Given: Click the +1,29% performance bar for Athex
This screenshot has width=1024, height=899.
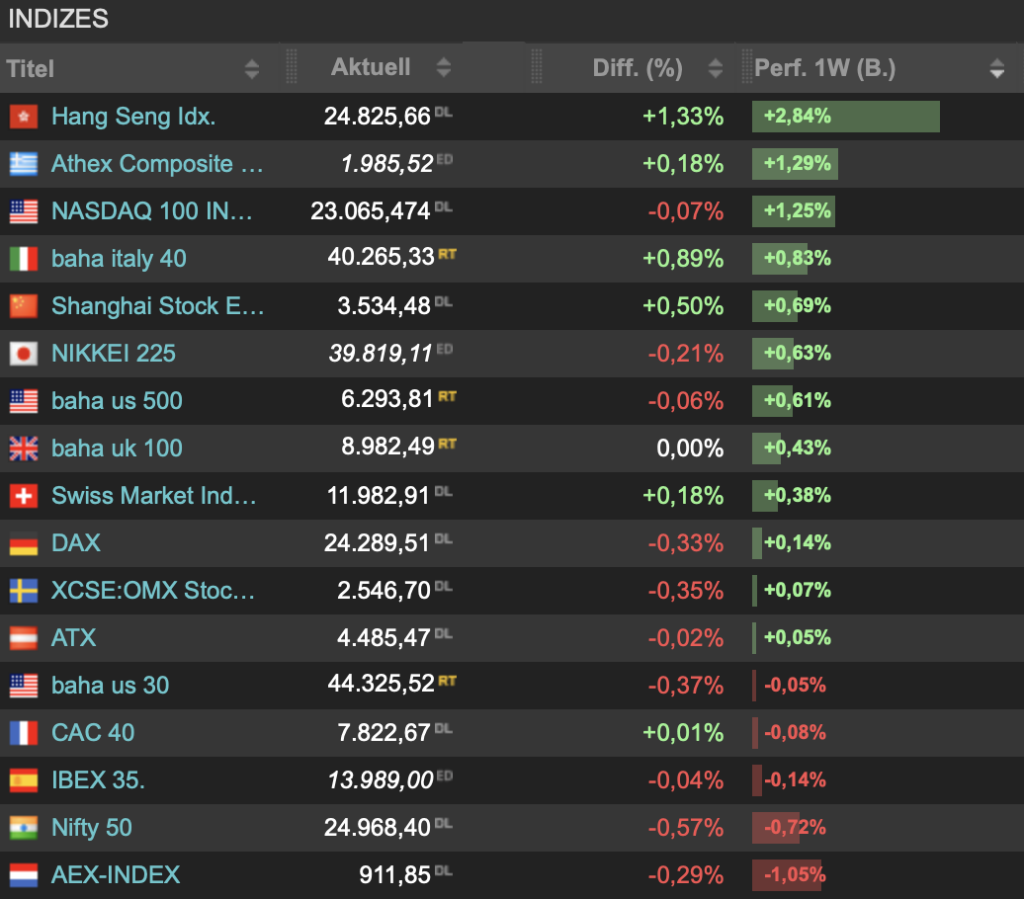Looking at the screenshot, I should (x=795, y=164).
